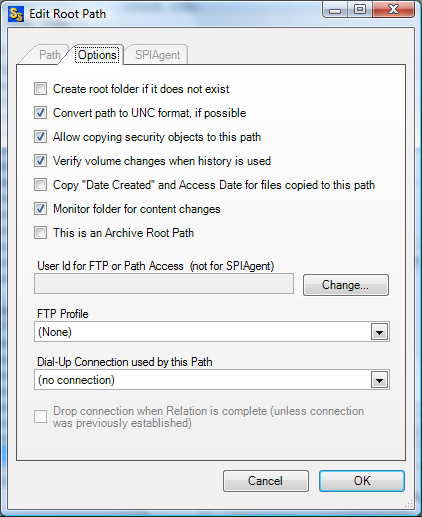The height and width of the screenshot is (517, 422).
Task: Confirm with the OK button
Action: tap(362, 481)
